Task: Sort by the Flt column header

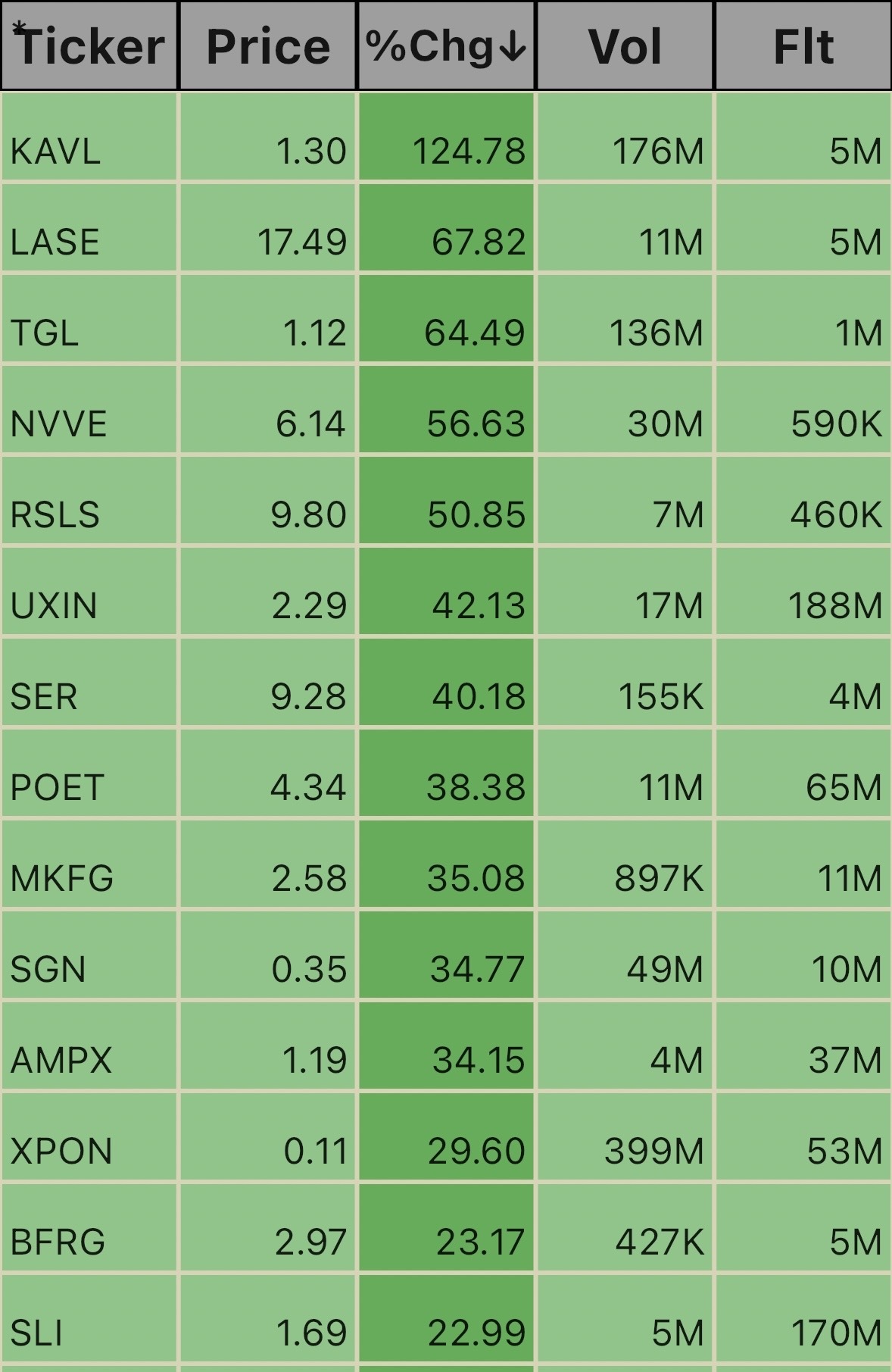Action: tap(803, 45)
